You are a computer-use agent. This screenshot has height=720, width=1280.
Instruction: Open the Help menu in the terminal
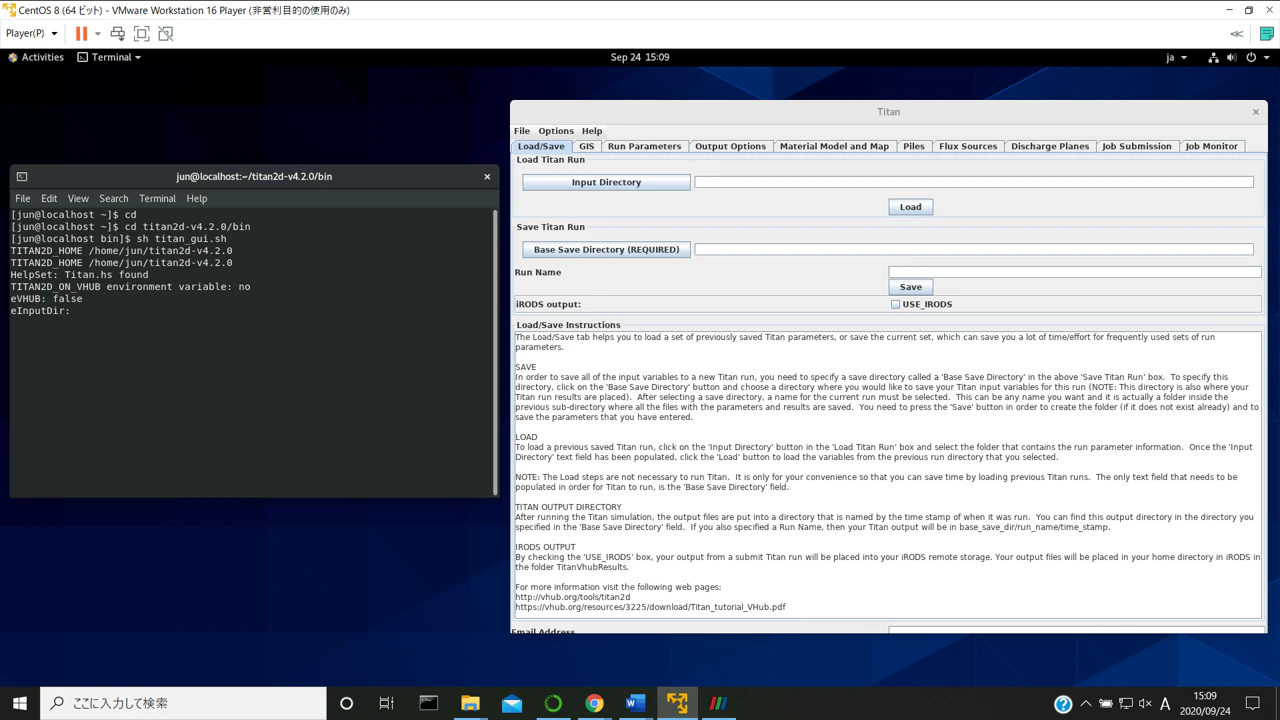(x=197, y=199)
